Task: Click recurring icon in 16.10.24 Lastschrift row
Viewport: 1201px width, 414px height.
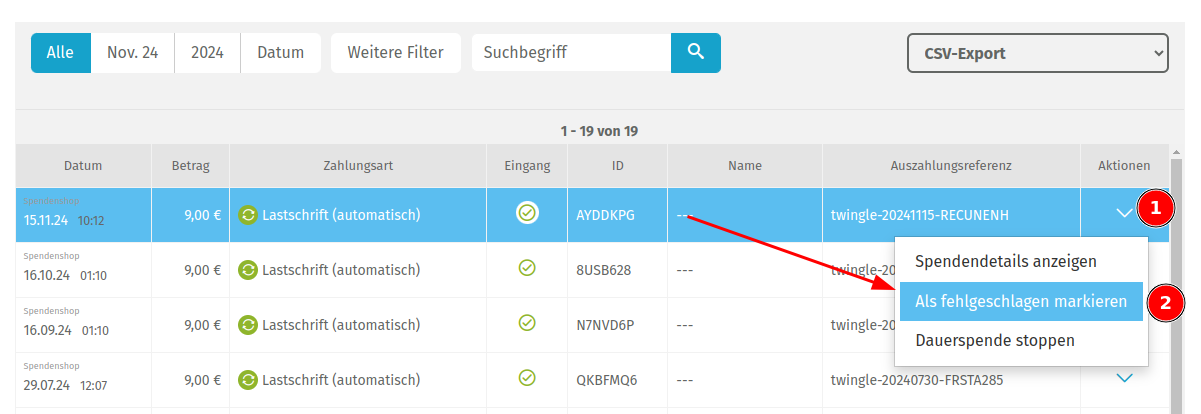Action: click(248, 270)
